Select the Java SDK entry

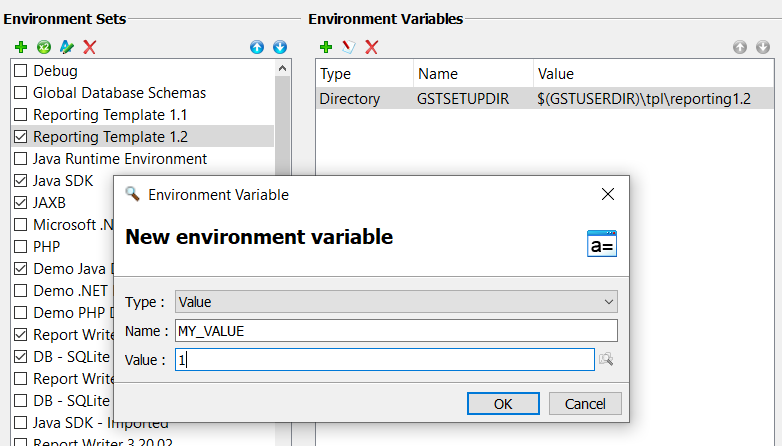63,181
